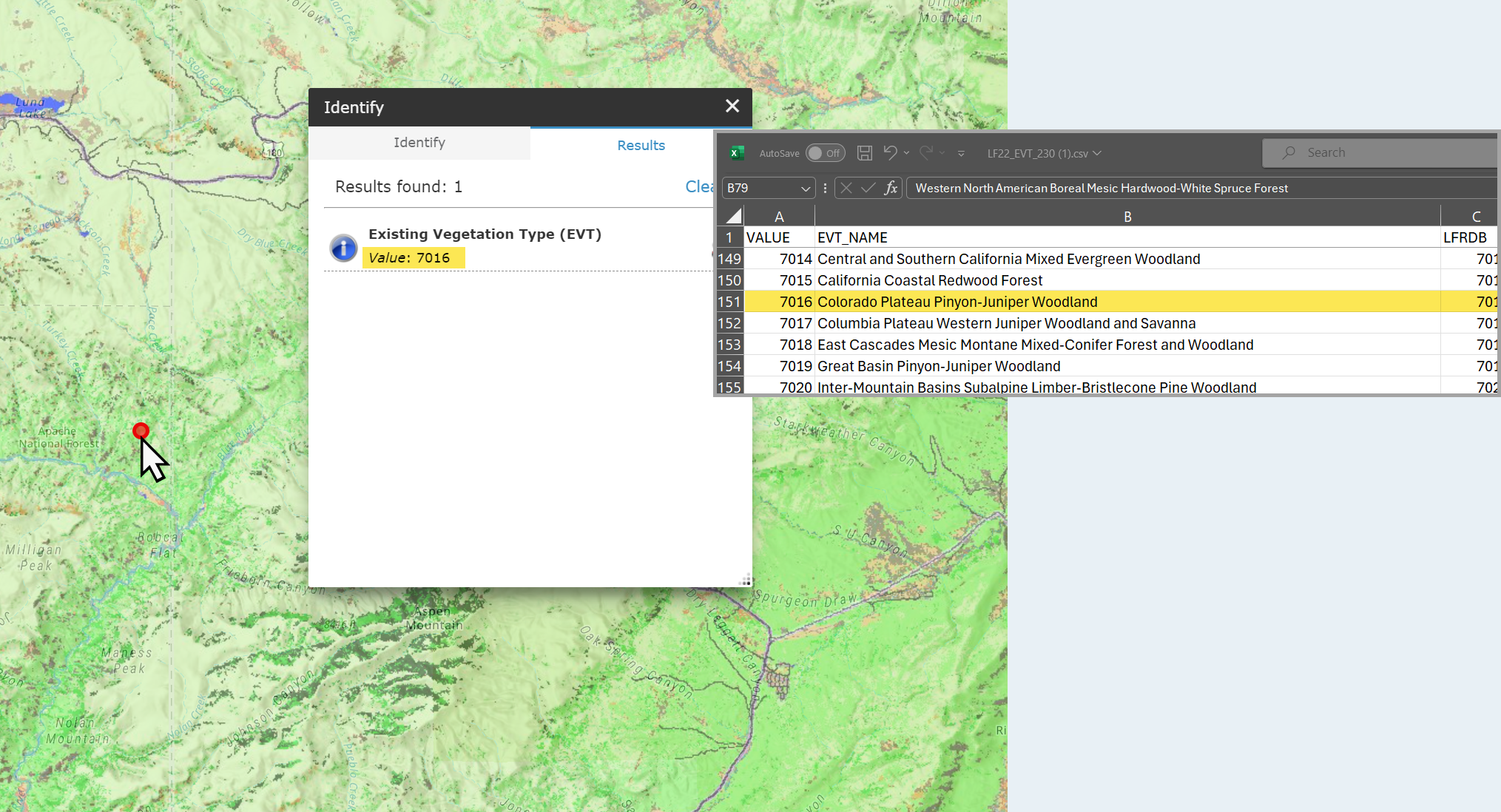Click cell East Cascades Mesic Montane Mixed-Conifer Forest
This screenshot has height=812, width=1501.
[x=1127, y=345]
